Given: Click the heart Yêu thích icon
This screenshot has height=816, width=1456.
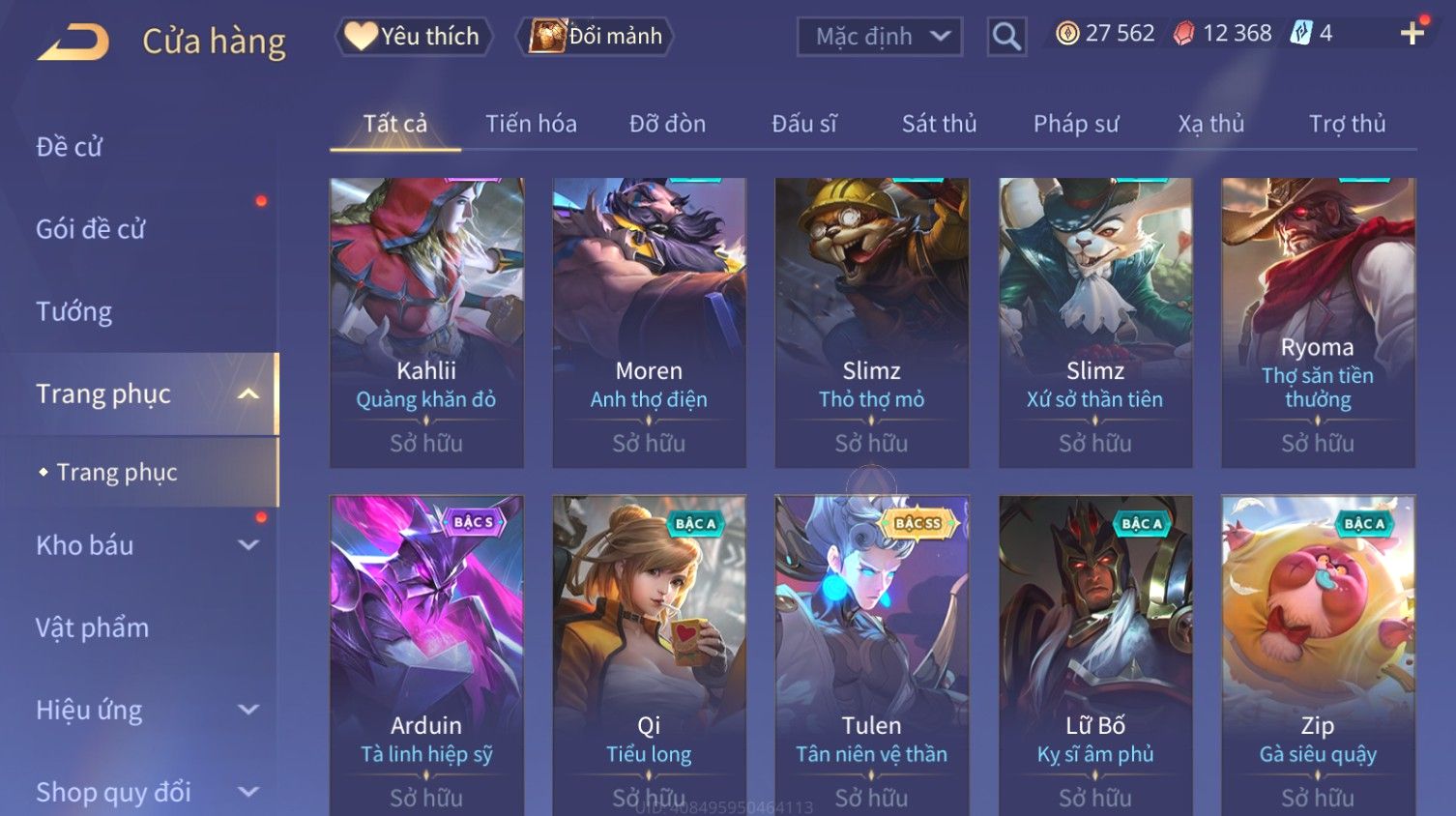Looking at the screenshot, I should [361, 36].
